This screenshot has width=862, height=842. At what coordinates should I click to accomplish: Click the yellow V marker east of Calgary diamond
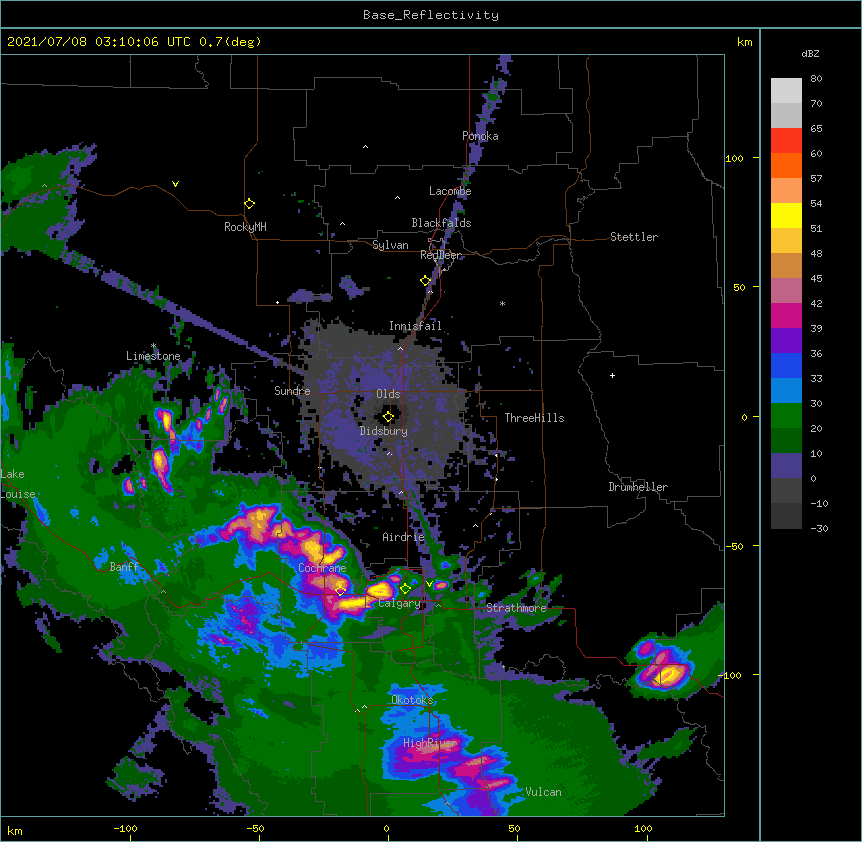coord(429,584)
